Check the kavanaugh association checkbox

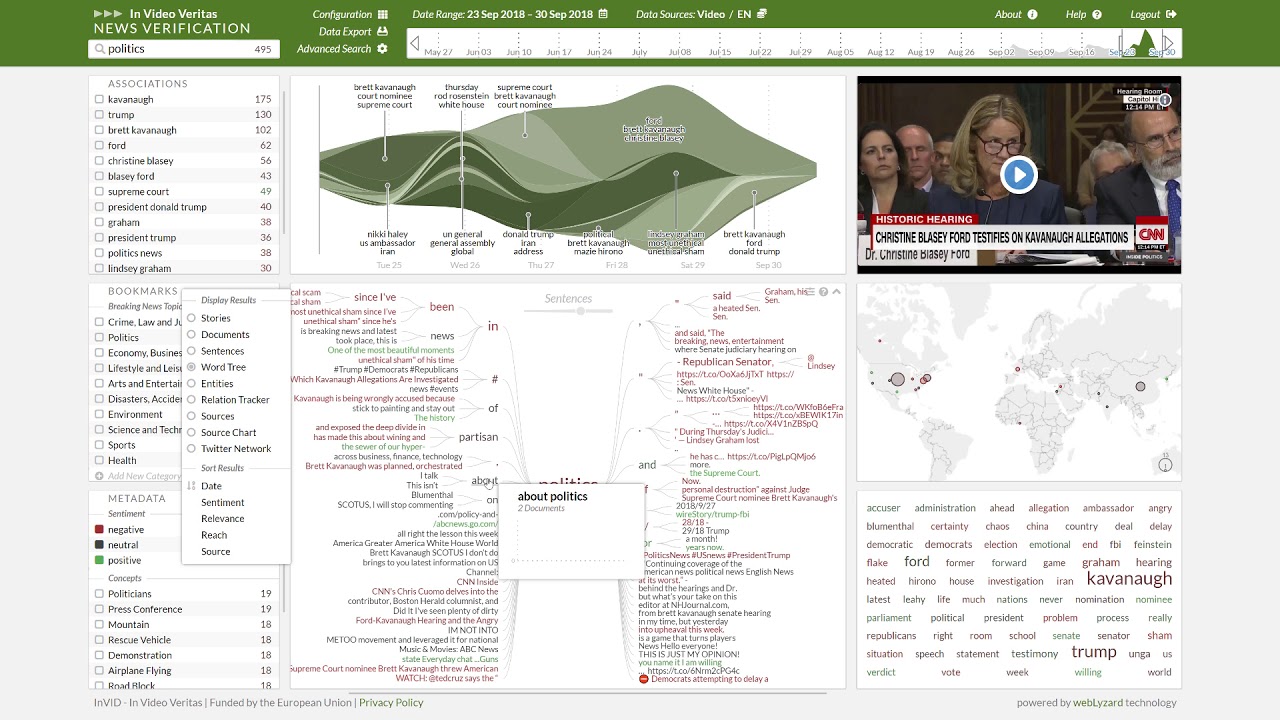pos(98,99)
